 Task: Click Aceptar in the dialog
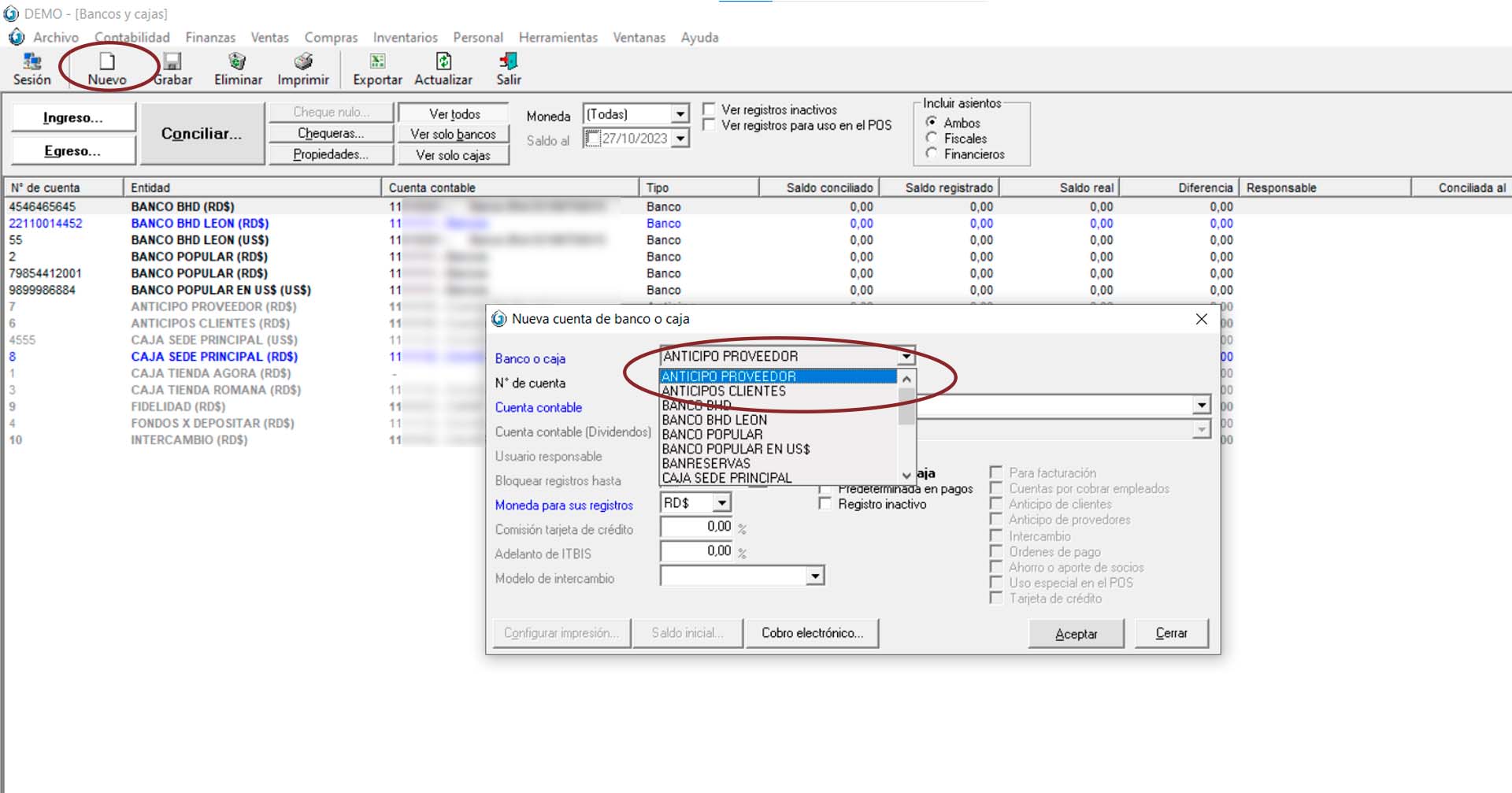click(x=1076, y=633)
